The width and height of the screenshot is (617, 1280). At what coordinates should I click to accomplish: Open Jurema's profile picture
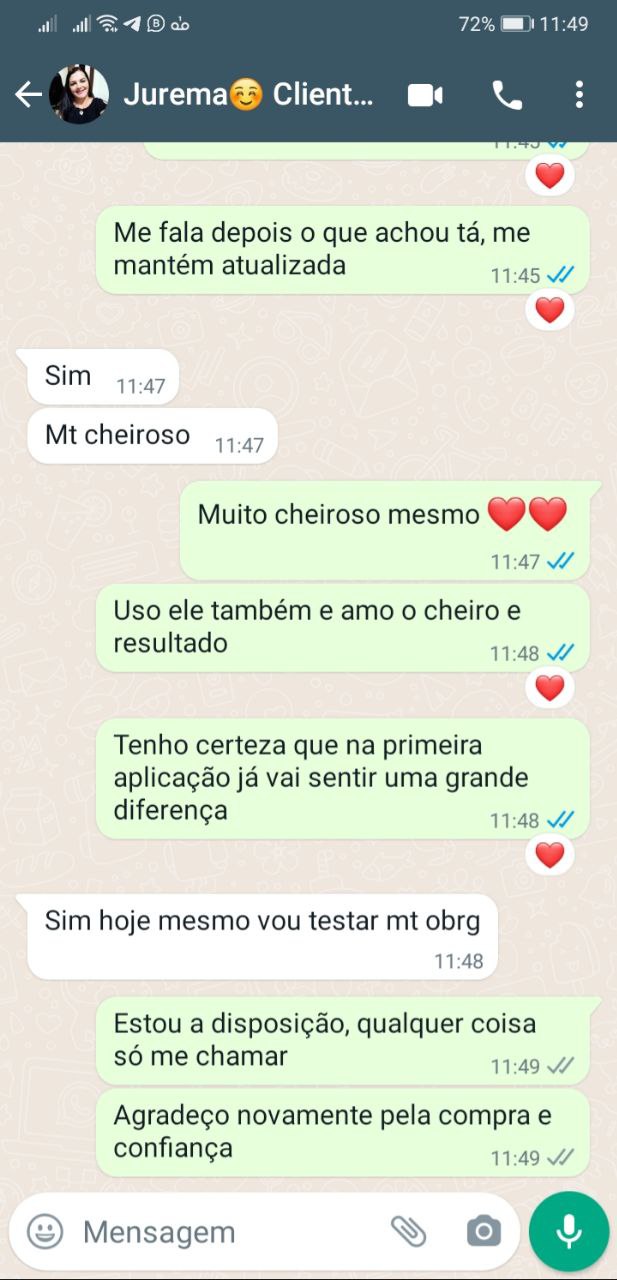coord(79,95)
